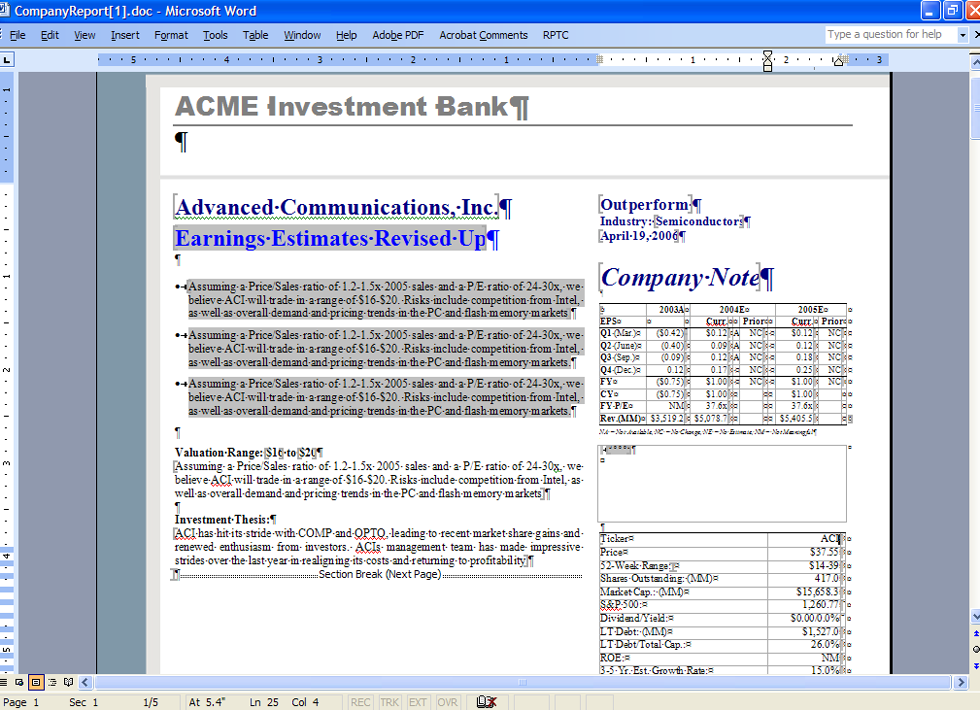Click the tab stop type selector
This screenshot has height=710, width=980.
7,60
